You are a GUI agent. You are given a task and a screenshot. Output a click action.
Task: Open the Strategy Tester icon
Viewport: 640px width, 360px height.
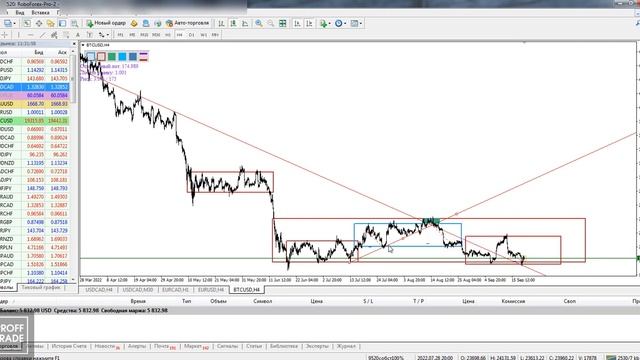(x=74, y=23)
